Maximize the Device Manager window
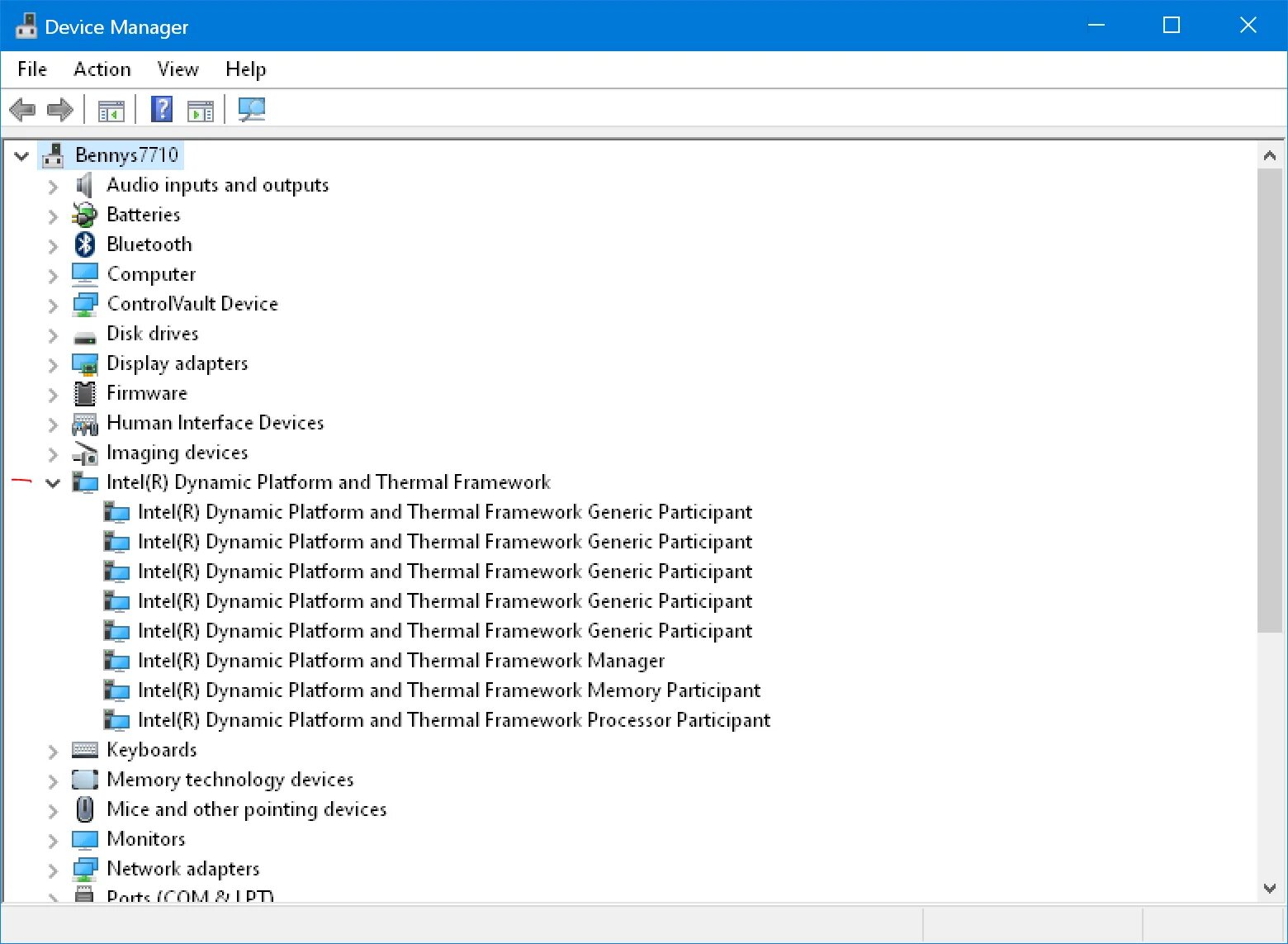1288x944 pixels. coord(1172,26)
